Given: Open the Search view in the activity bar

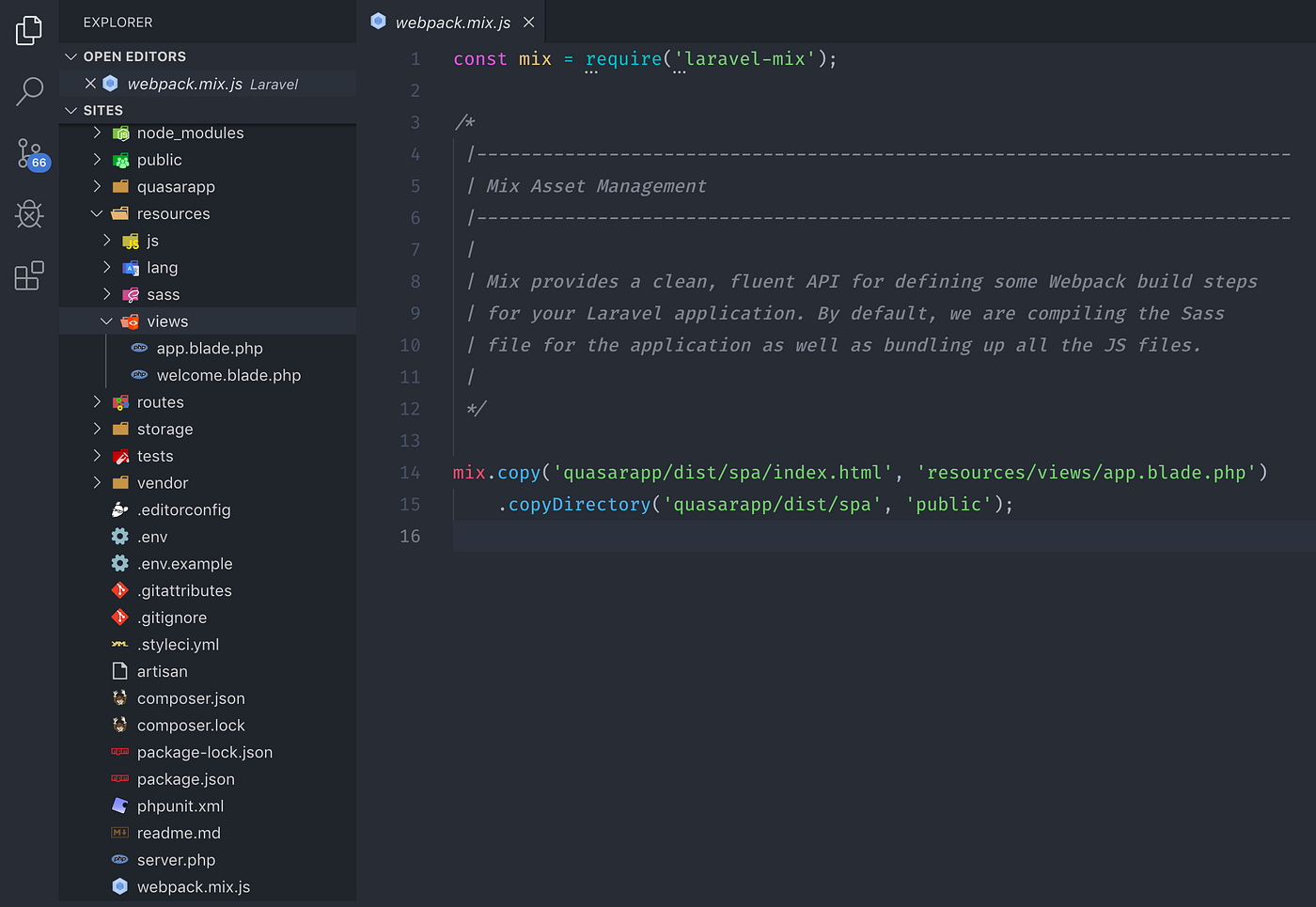Looking at the screenshot, I should 28,90.
